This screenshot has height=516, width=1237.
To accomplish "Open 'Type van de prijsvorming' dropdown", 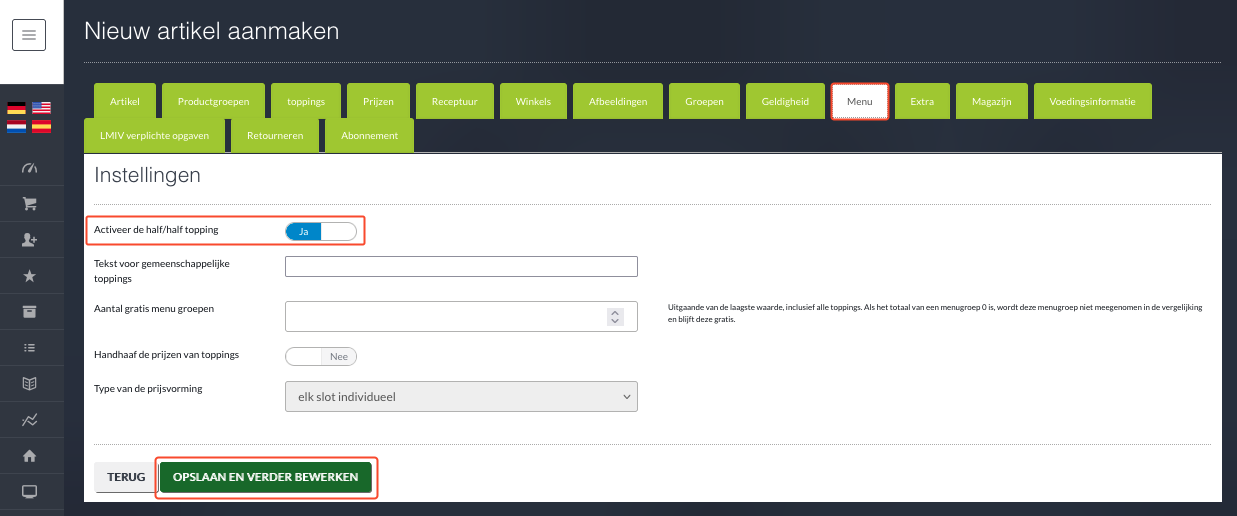I will 461,397.
